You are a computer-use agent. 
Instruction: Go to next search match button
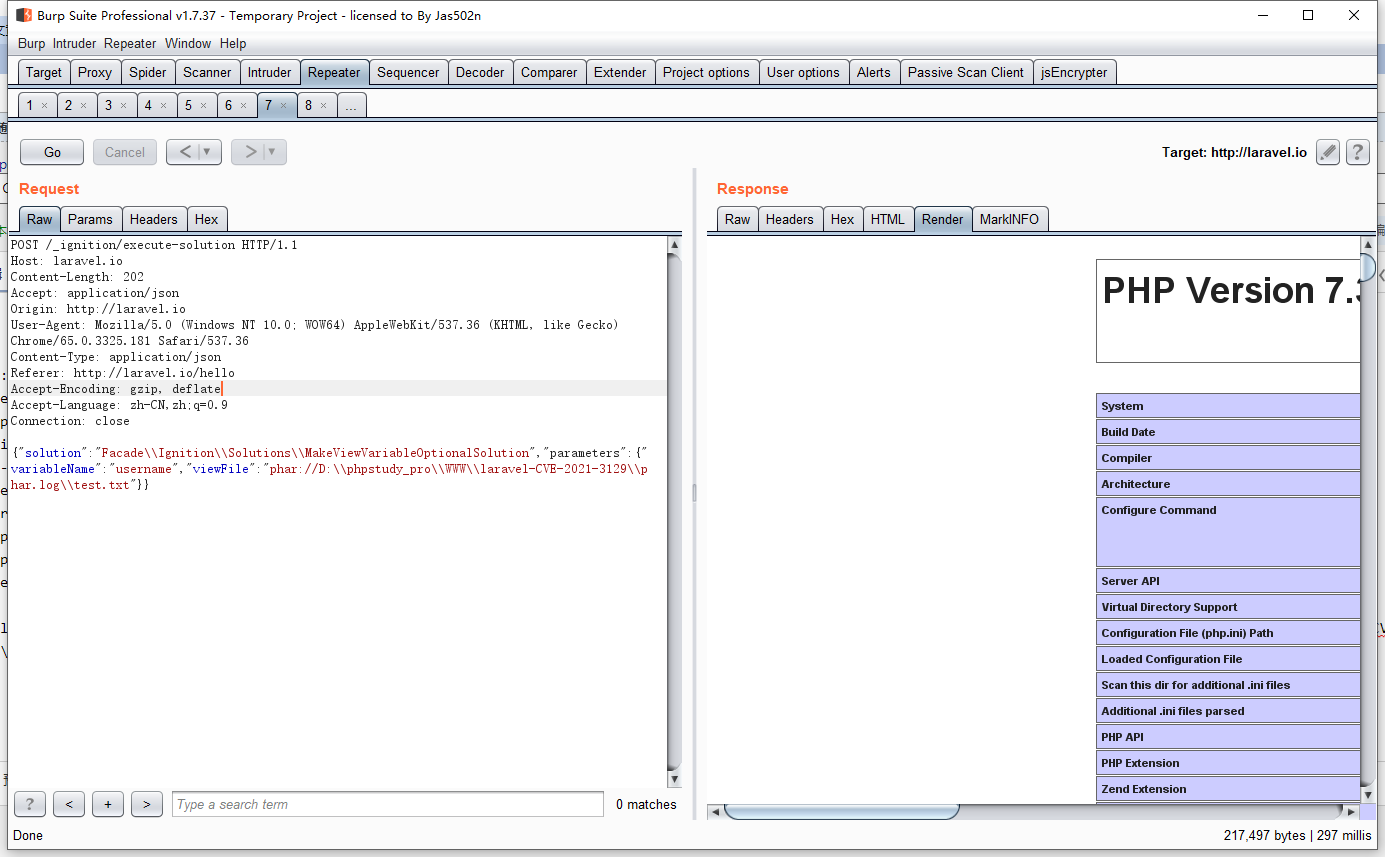tap(147, 804)
